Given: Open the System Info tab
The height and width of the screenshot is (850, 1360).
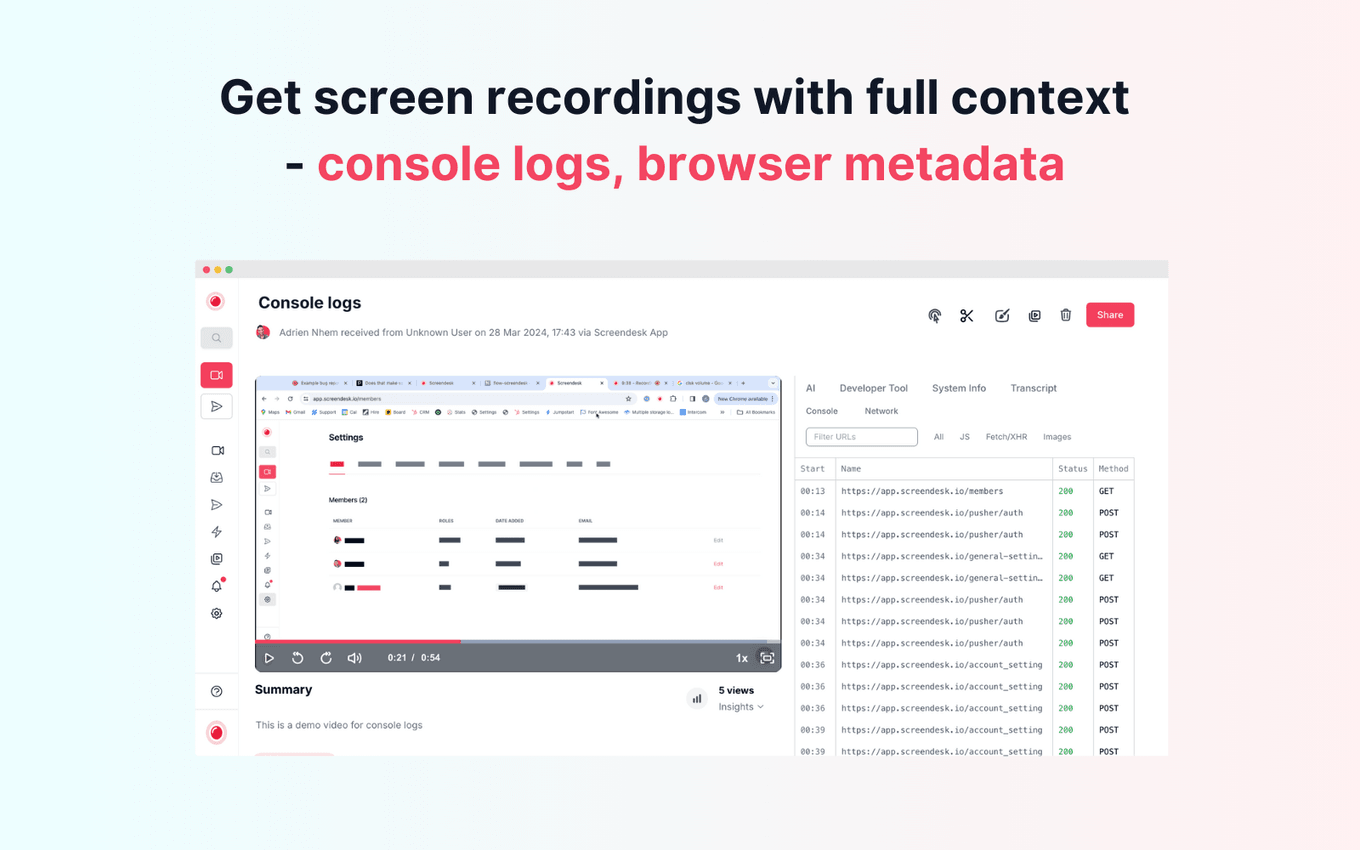Looking at the screenshot, I should coord(959,388).
